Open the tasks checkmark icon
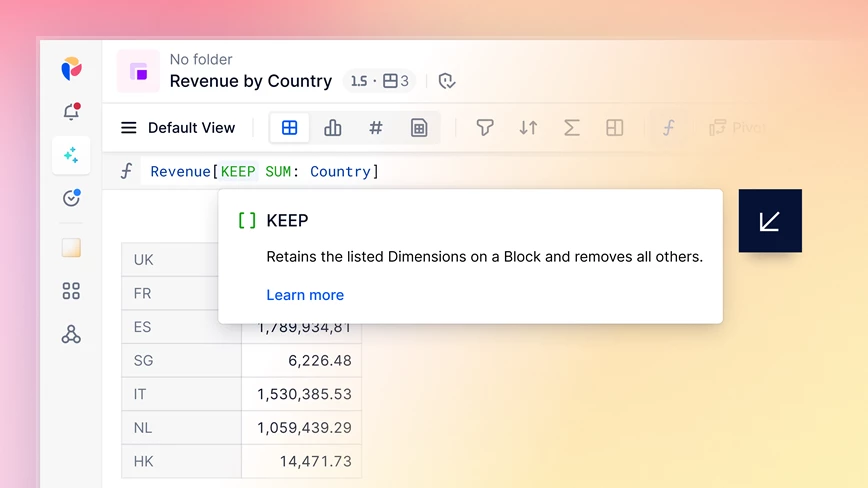Viewport: 868px width, 488px height. [71, 198]
